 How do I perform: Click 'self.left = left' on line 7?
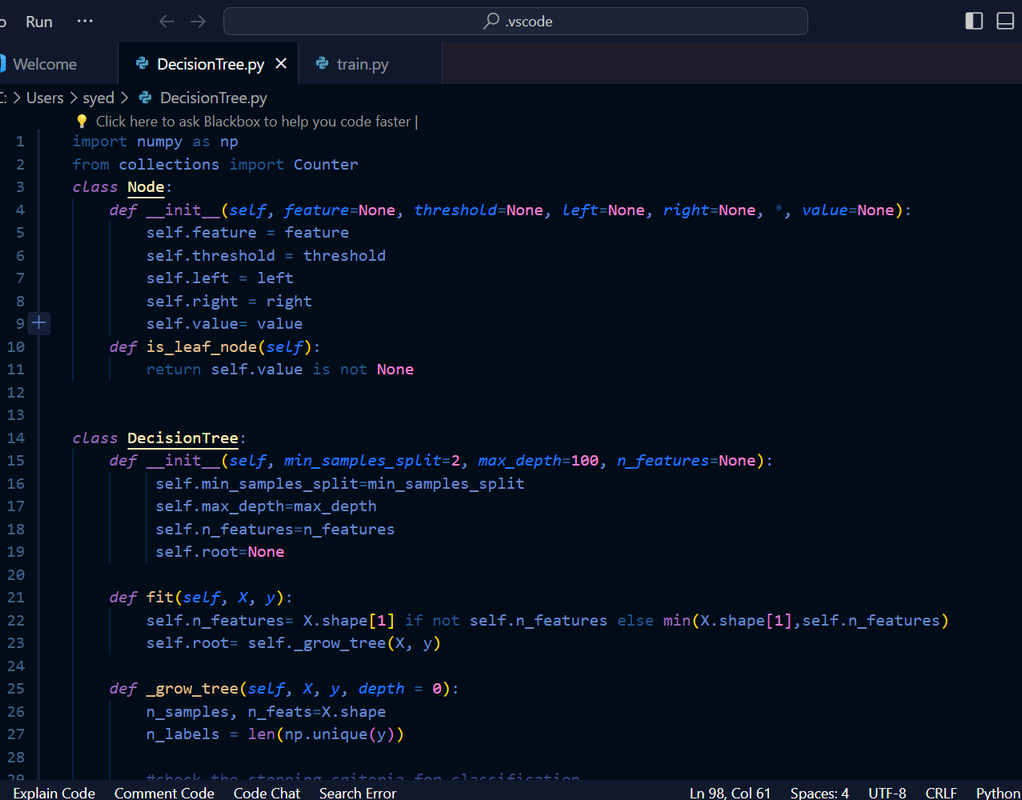pyautogui.click(x=220, y=278)
